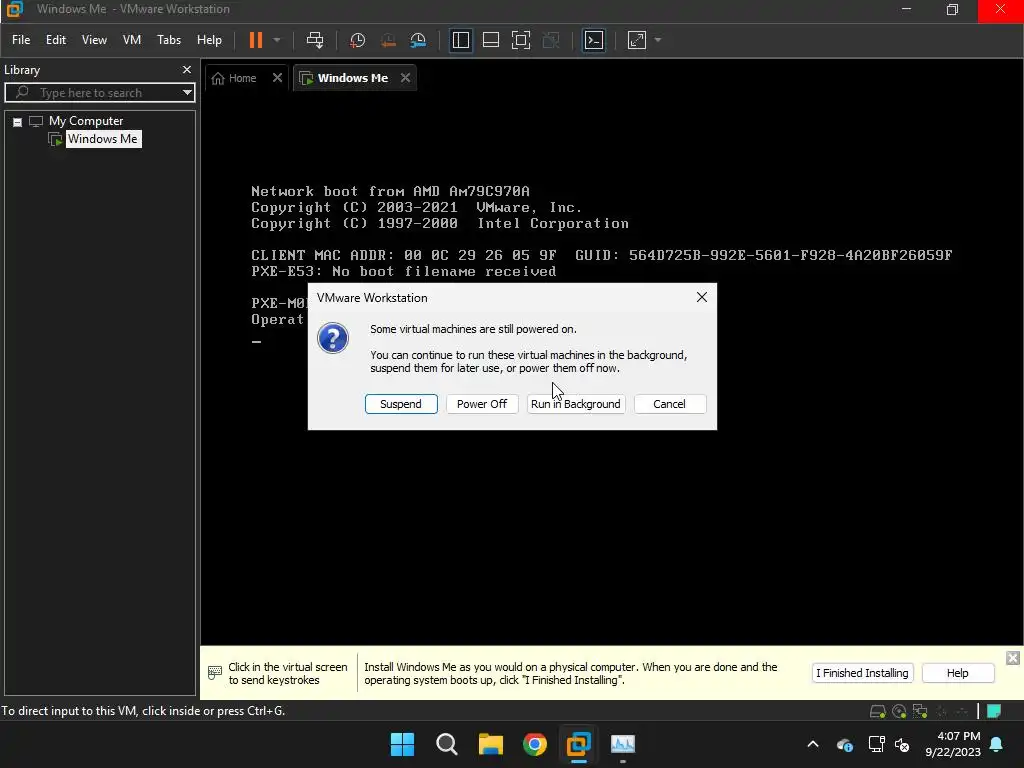Click the muted volume tray icon

click(902, 744)
